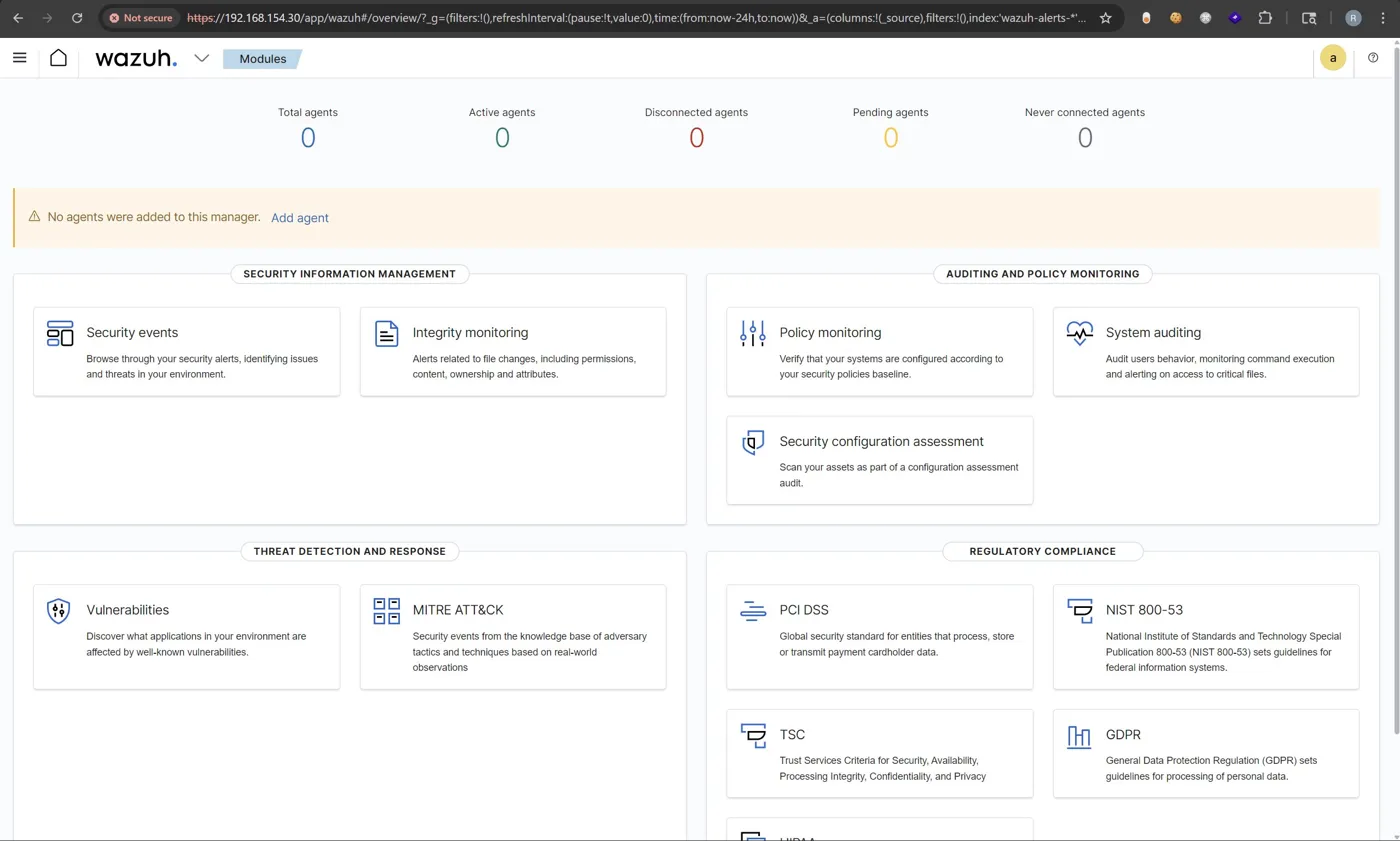Viewport: 1400px width, 841px height.
Task: Open Security configuration assessment card
Action: coord(880,460)
